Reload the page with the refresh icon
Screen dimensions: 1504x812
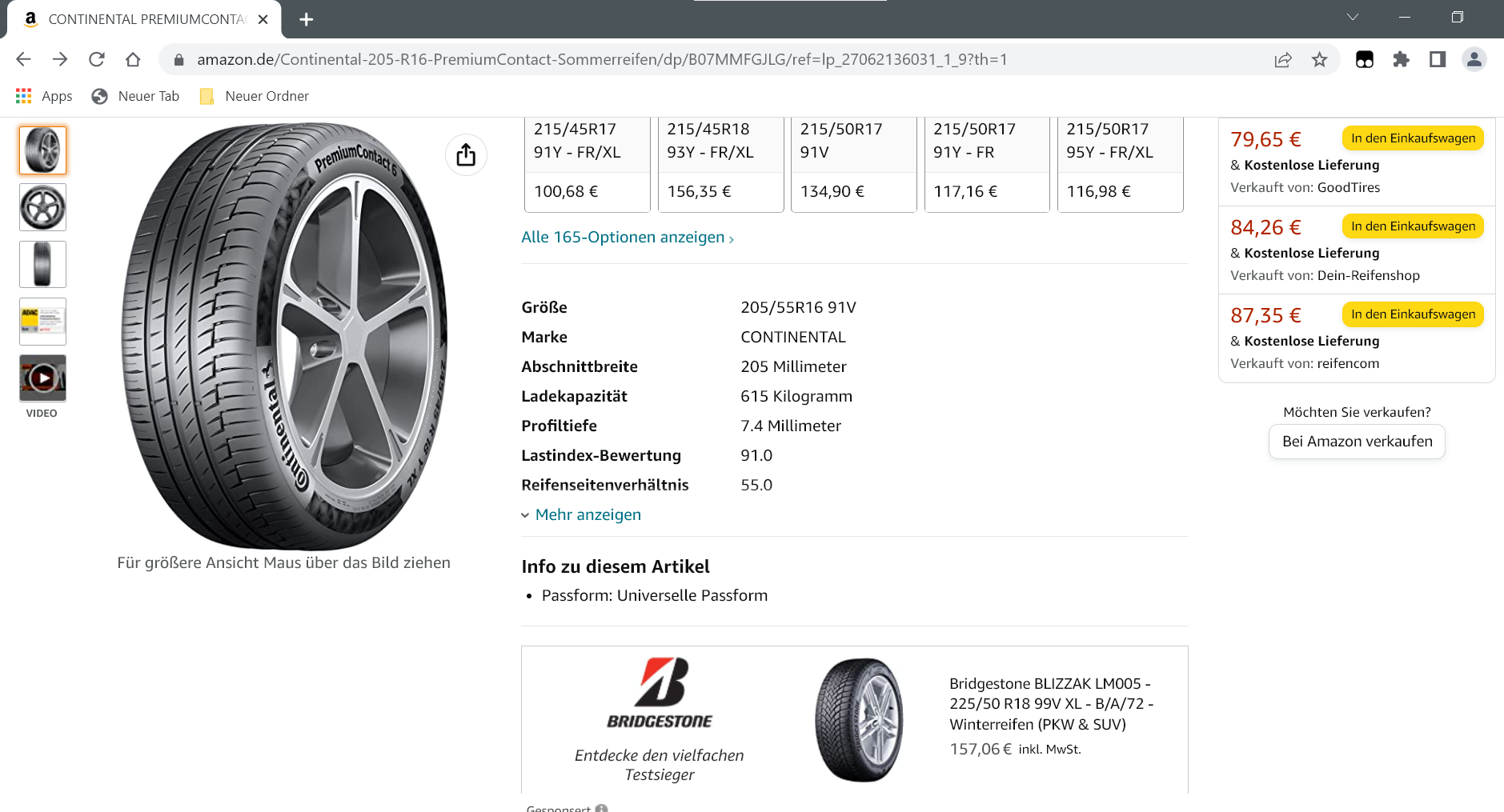[x=97, y=59]
